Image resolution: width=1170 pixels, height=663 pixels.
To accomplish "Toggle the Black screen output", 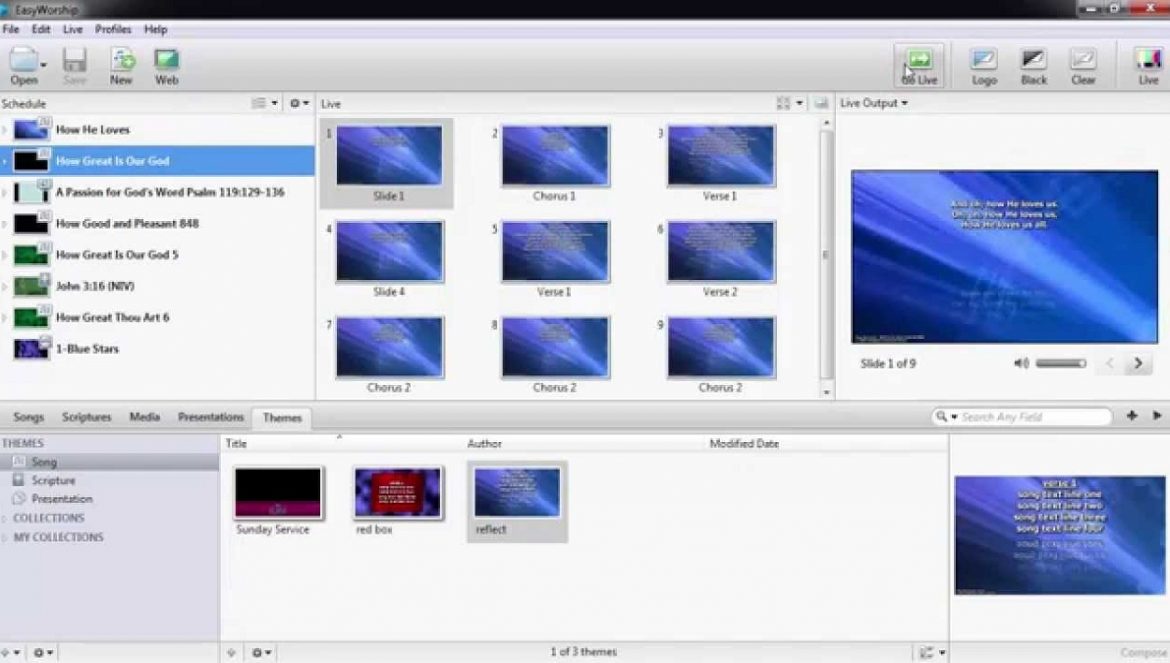I will (x=1033, y=62).
